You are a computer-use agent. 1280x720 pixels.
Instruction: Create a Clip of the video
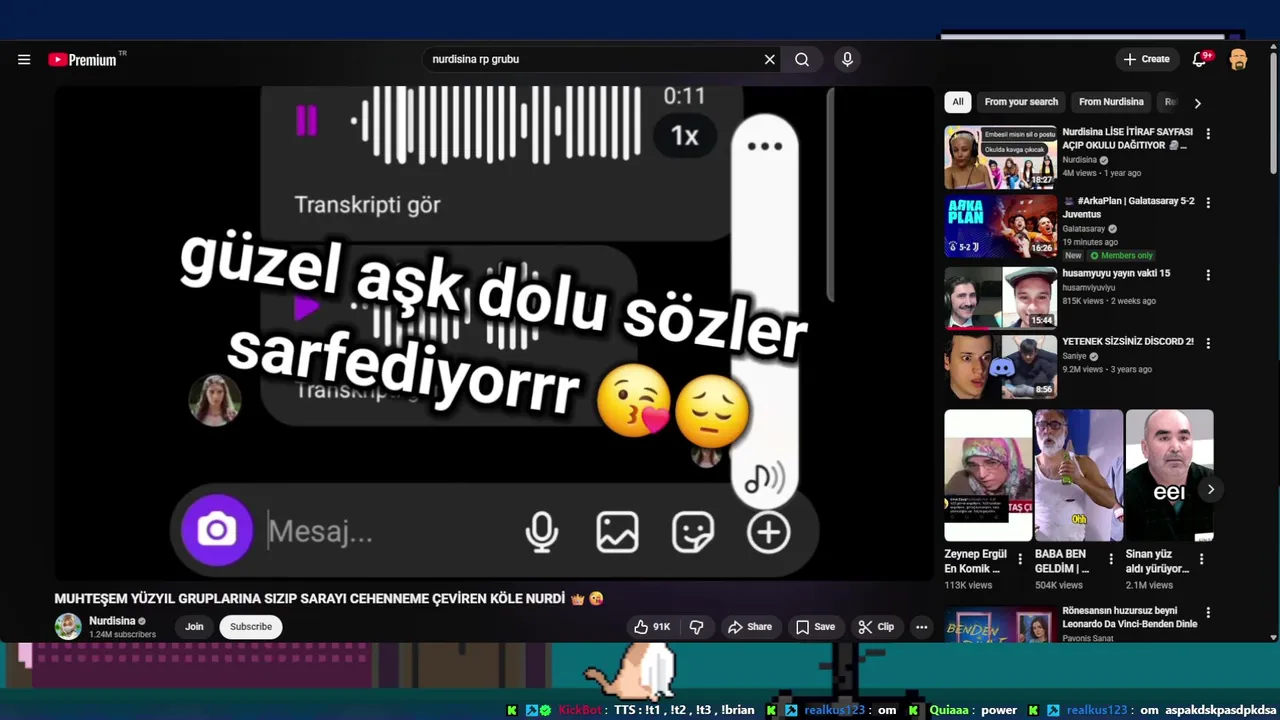tap(876, 627)
